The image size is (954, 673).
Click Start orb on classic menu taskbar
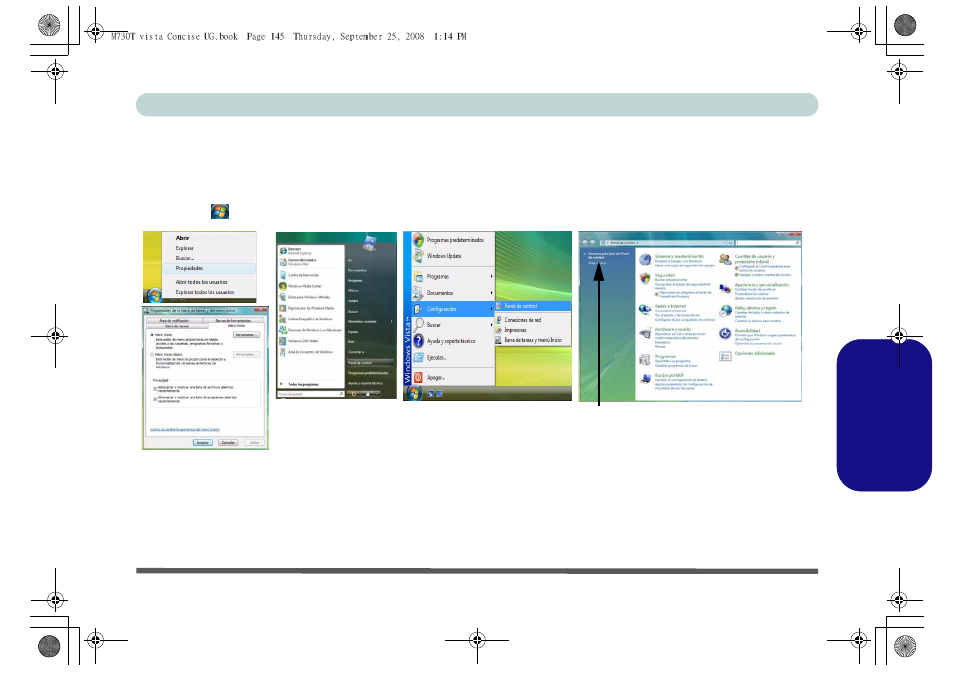[414, 393]
